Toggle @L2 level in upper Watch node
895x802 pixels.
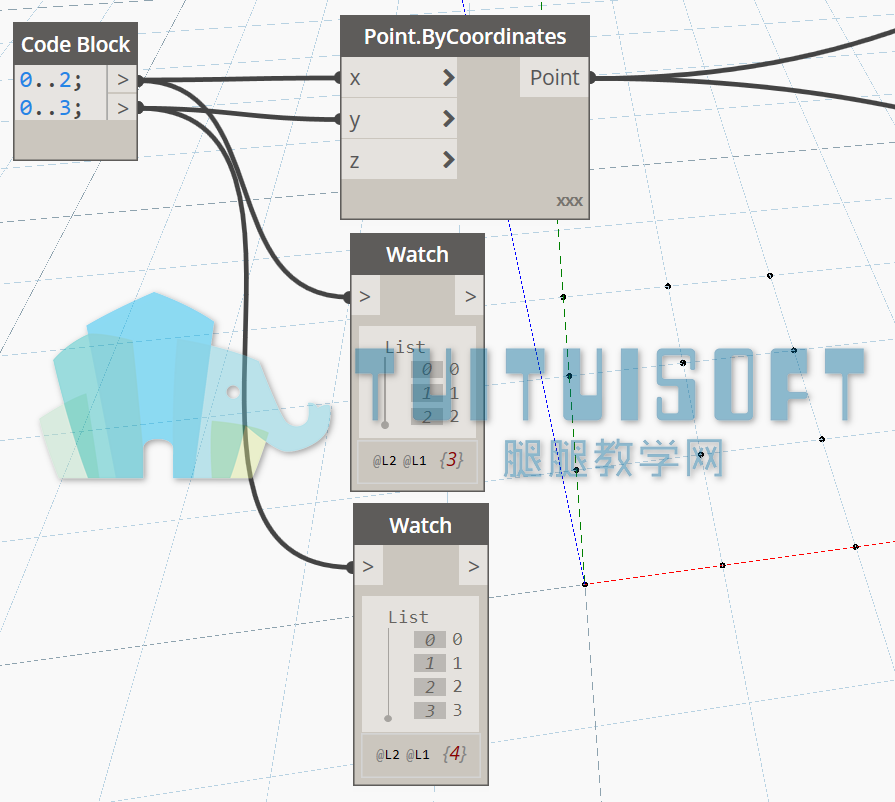(384, 461)
